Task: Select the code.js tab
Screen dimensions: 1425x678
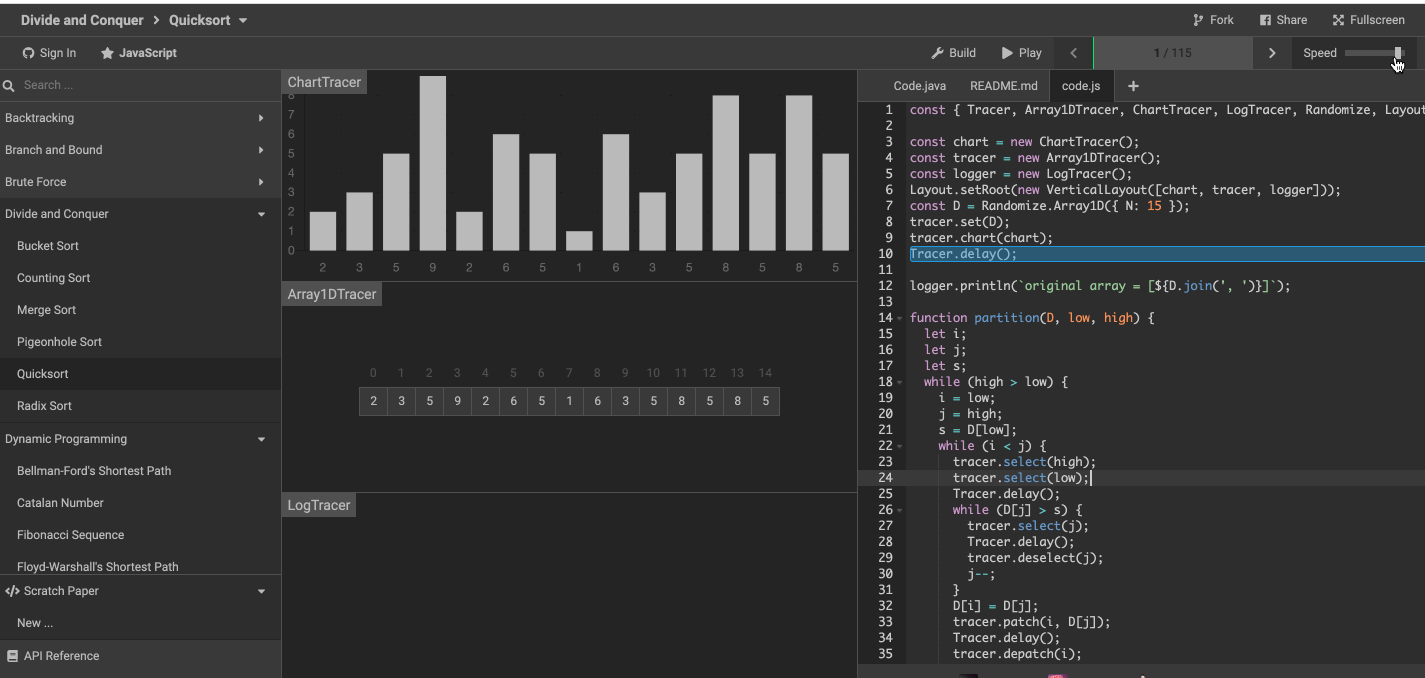Action: pos(1080,86)
